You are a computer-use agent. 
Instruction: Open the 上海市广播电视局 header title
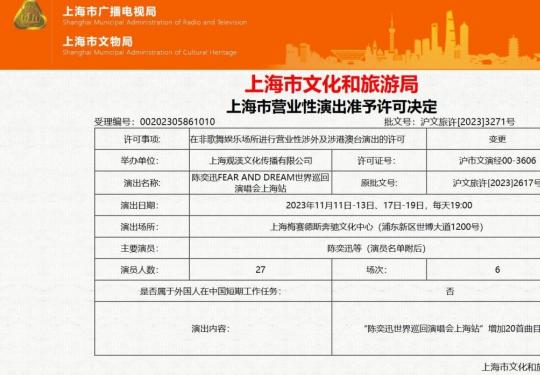(110, 11)
